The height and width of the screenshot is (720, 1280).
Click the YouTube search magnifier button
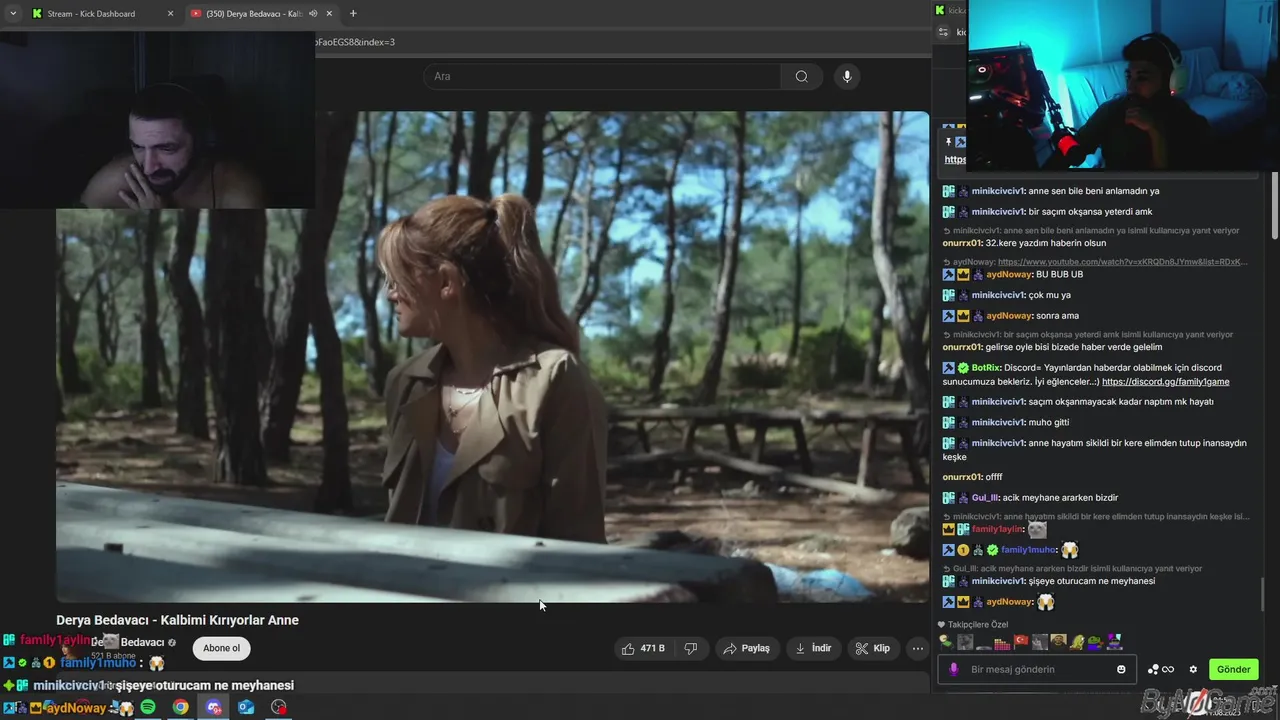pos(801,76)
